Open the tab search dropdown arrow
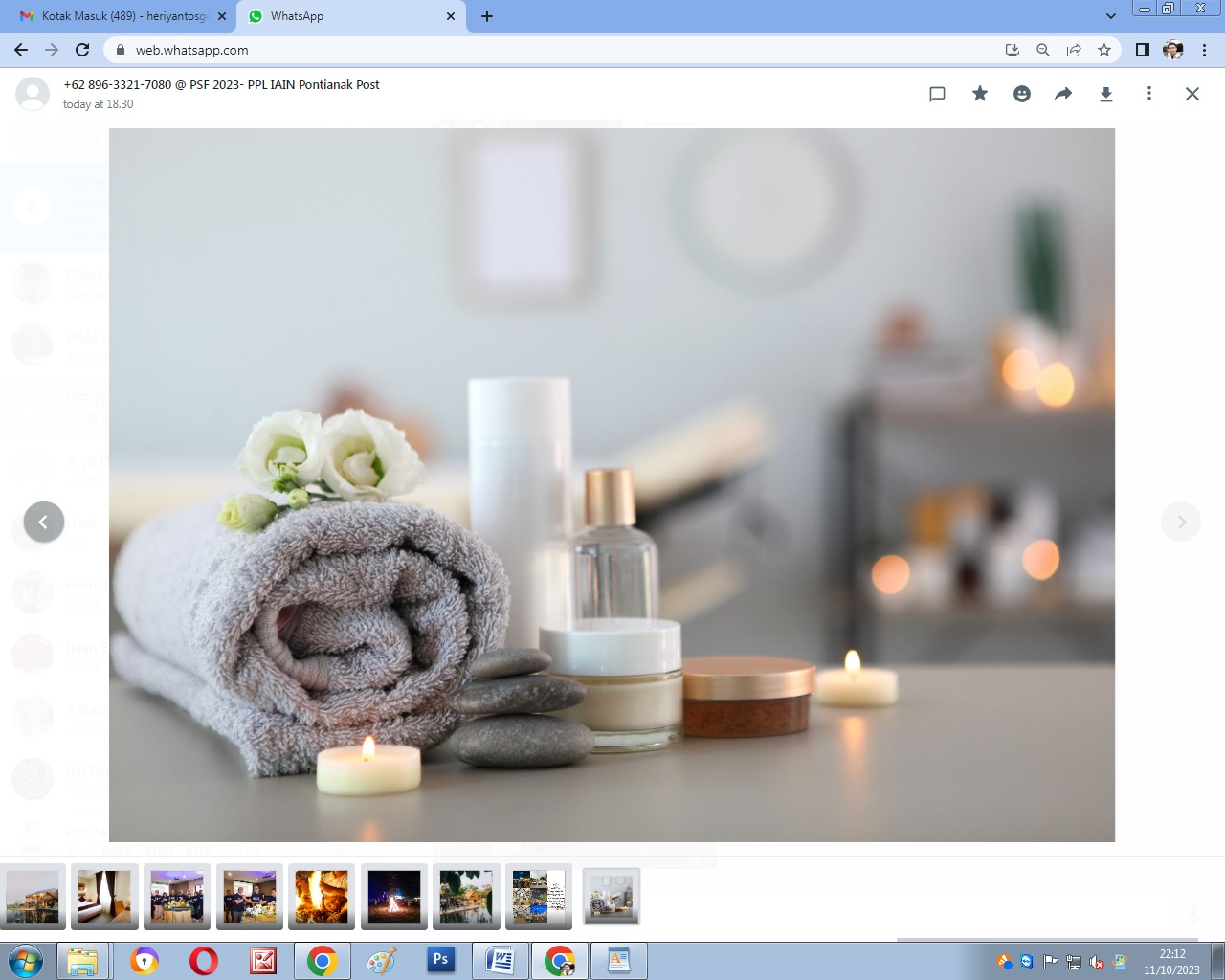This screenshot has height=980, width=1225. tap(1110, 16)
